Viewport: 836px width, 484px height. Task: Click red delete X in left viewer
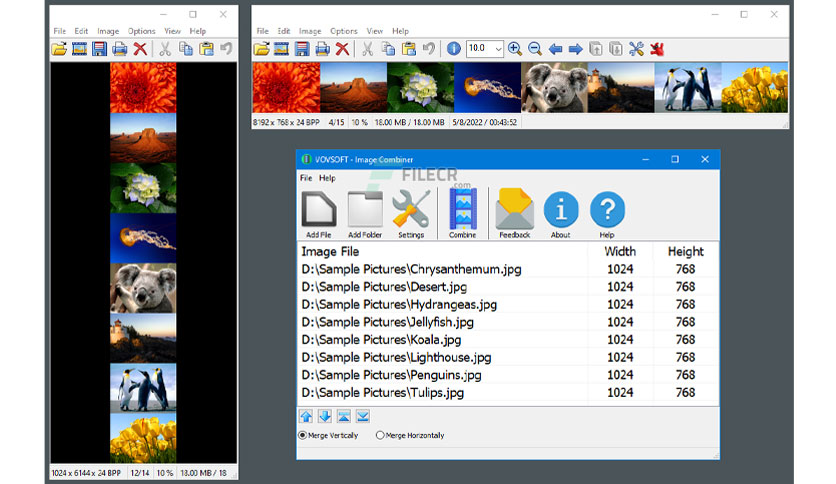click(140, 49)
